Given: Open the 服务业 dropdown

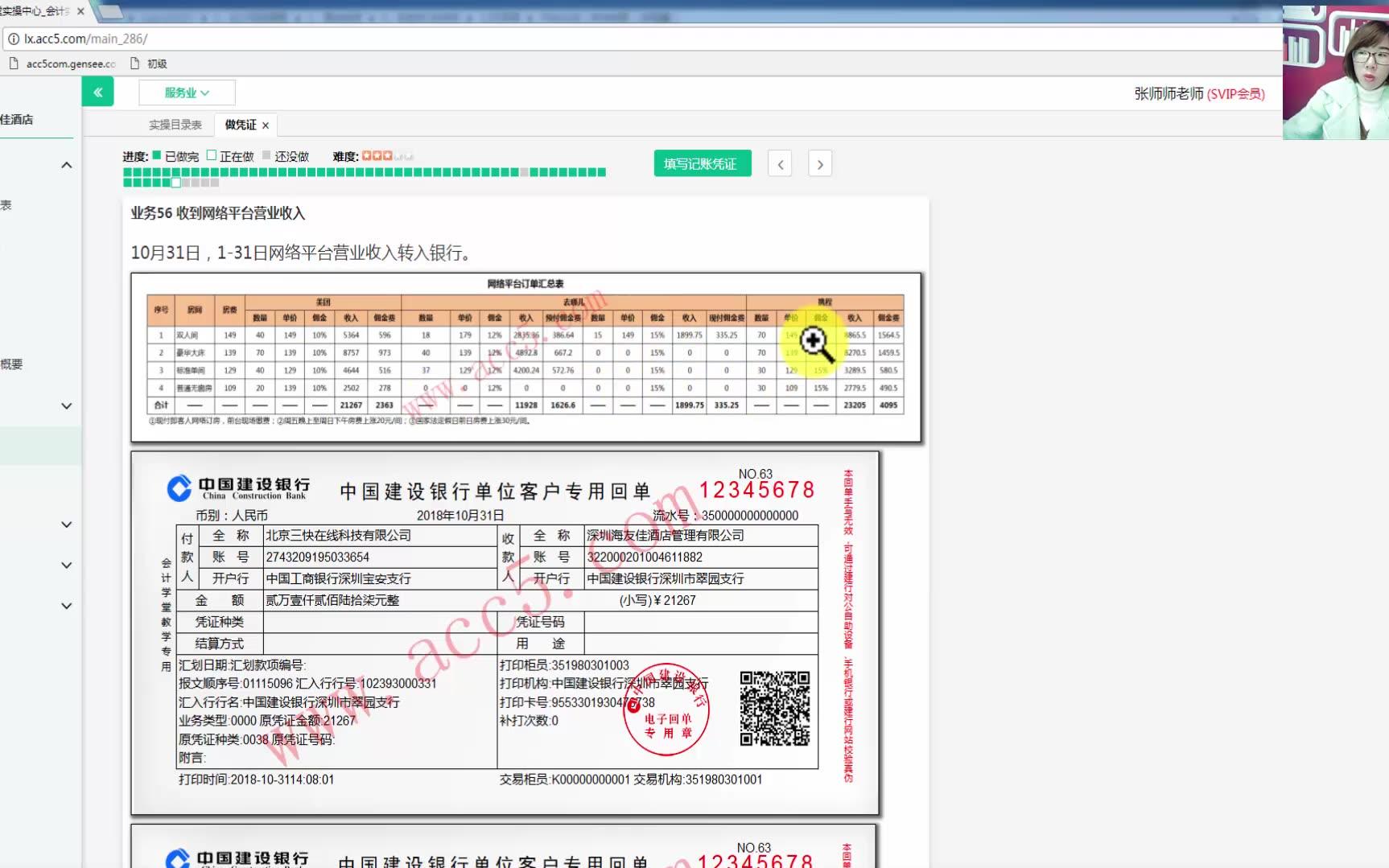Looking at the screenshot, I should [x=186, y=92].
